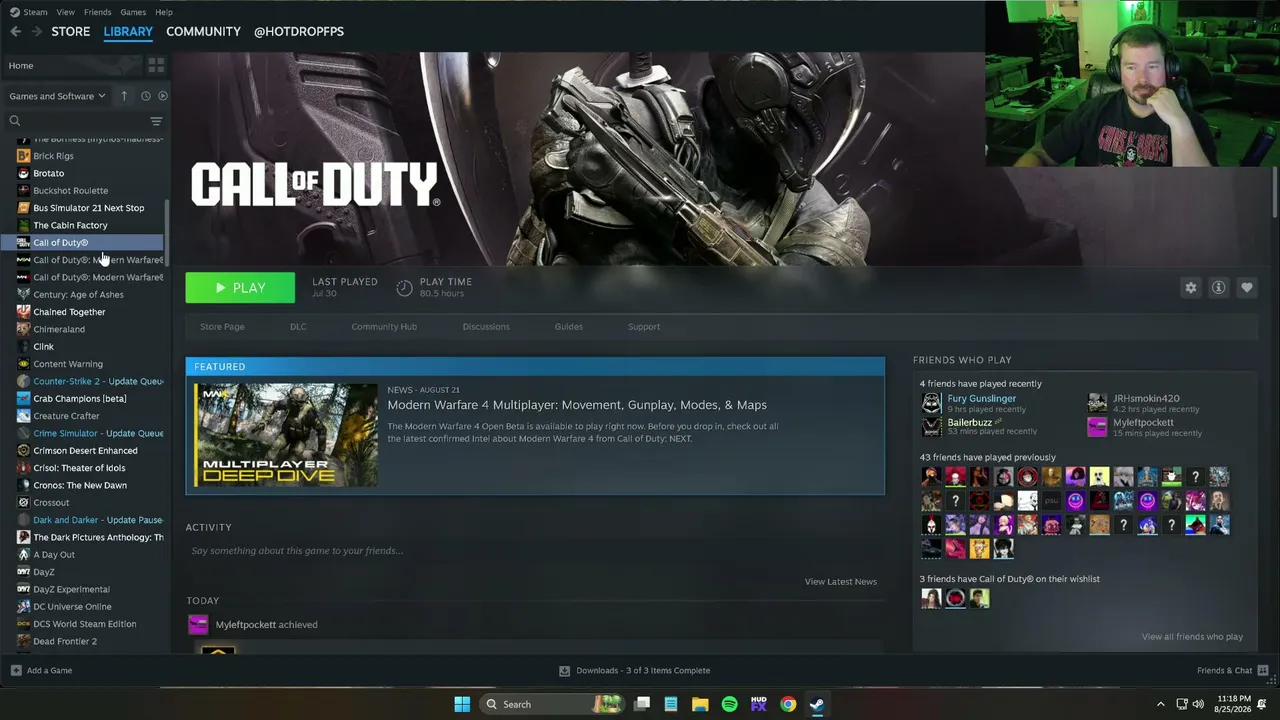Switch library to grid collections view
This screenshot has height=720, width=1280.
[x=156, y=65]
